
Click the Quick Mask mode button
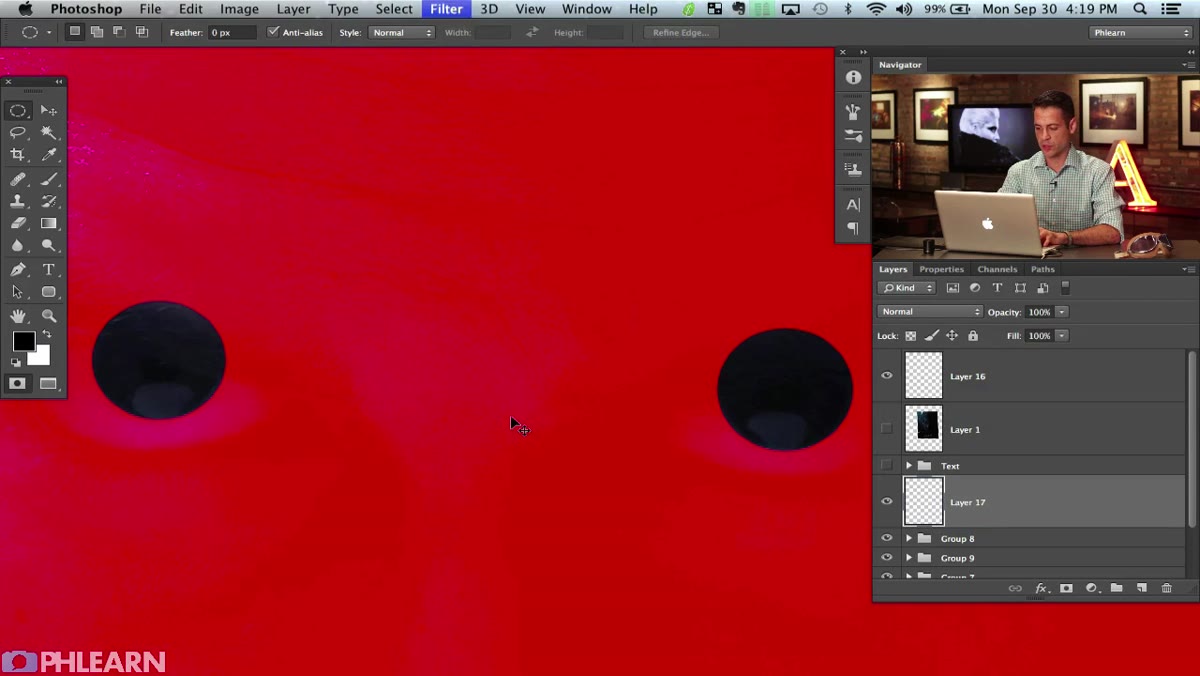[x=18, y=383]
